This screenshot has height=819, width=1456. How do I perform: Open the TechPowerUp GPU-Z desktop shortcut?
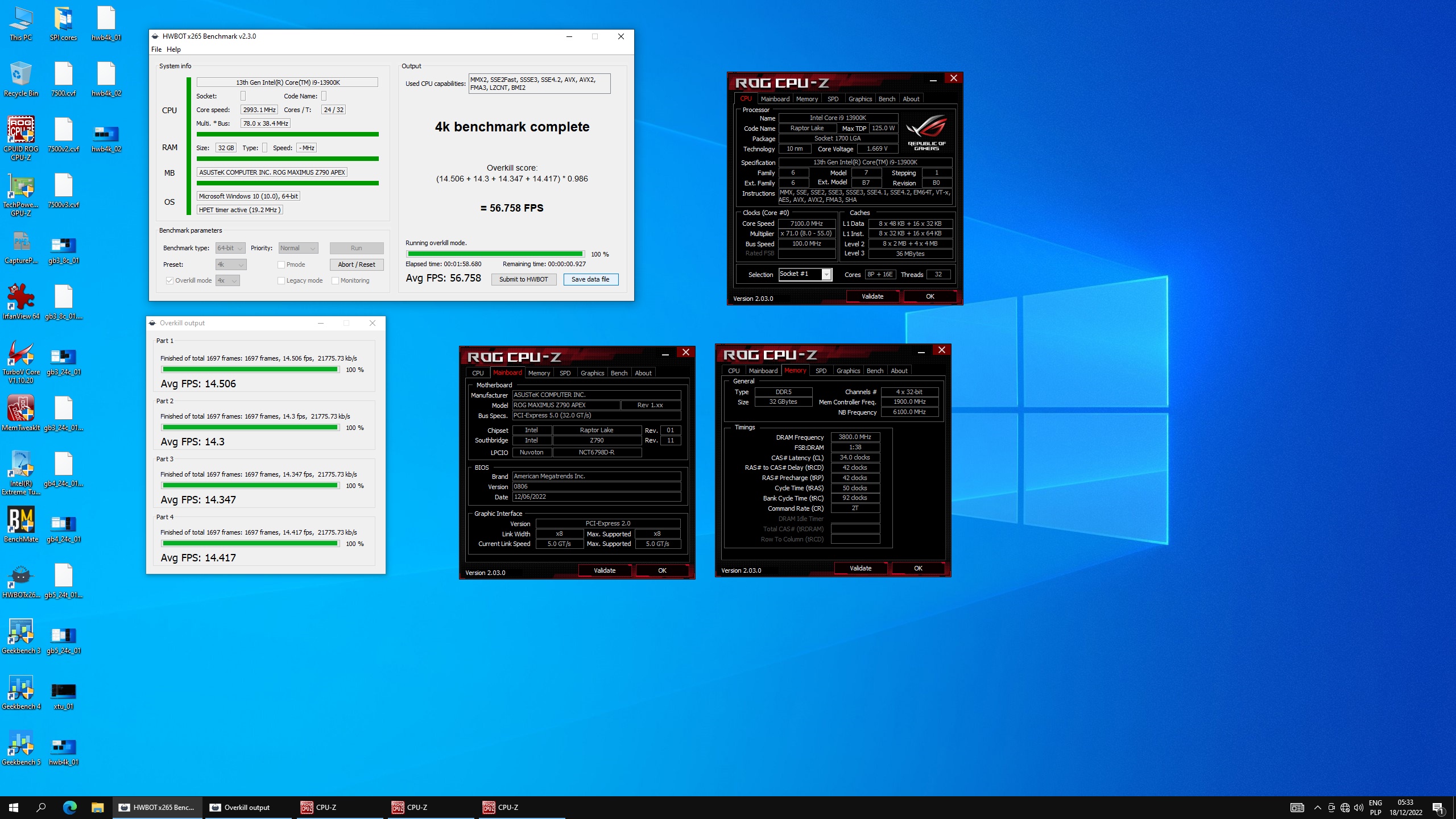21,194
